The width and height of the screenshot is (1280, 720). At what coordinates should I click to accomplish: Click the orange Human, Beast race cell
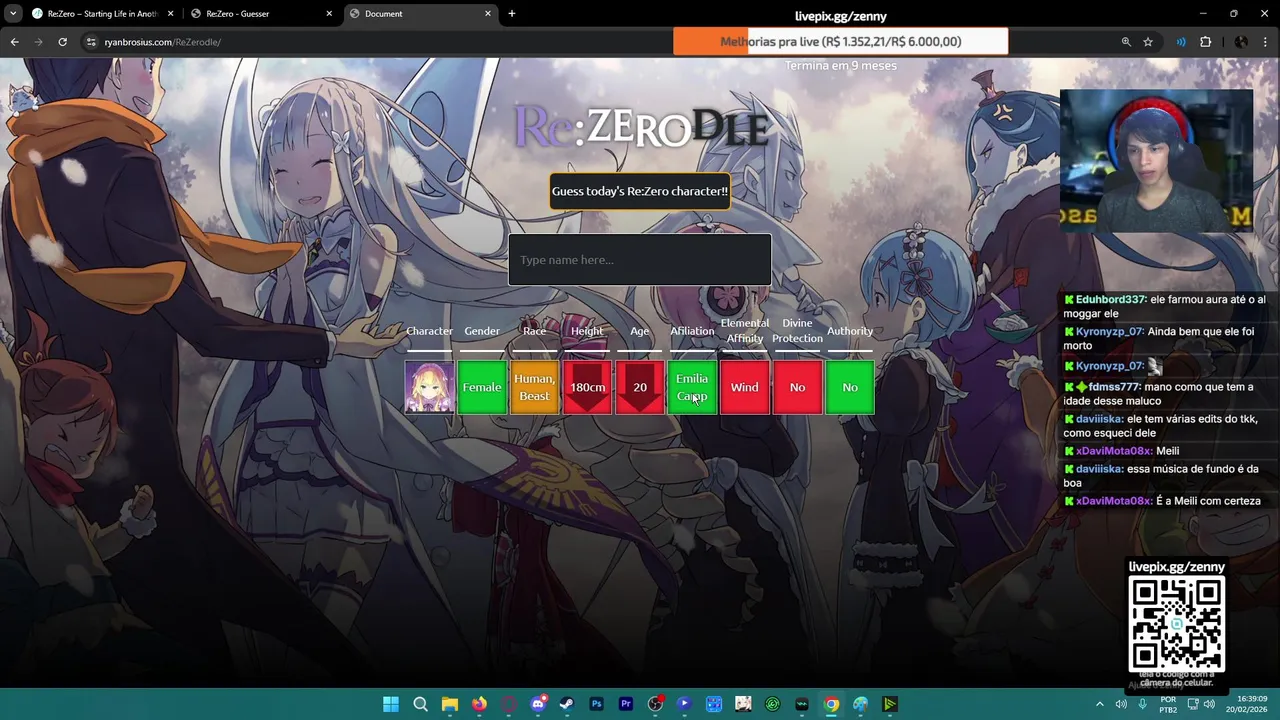(534, 387)
